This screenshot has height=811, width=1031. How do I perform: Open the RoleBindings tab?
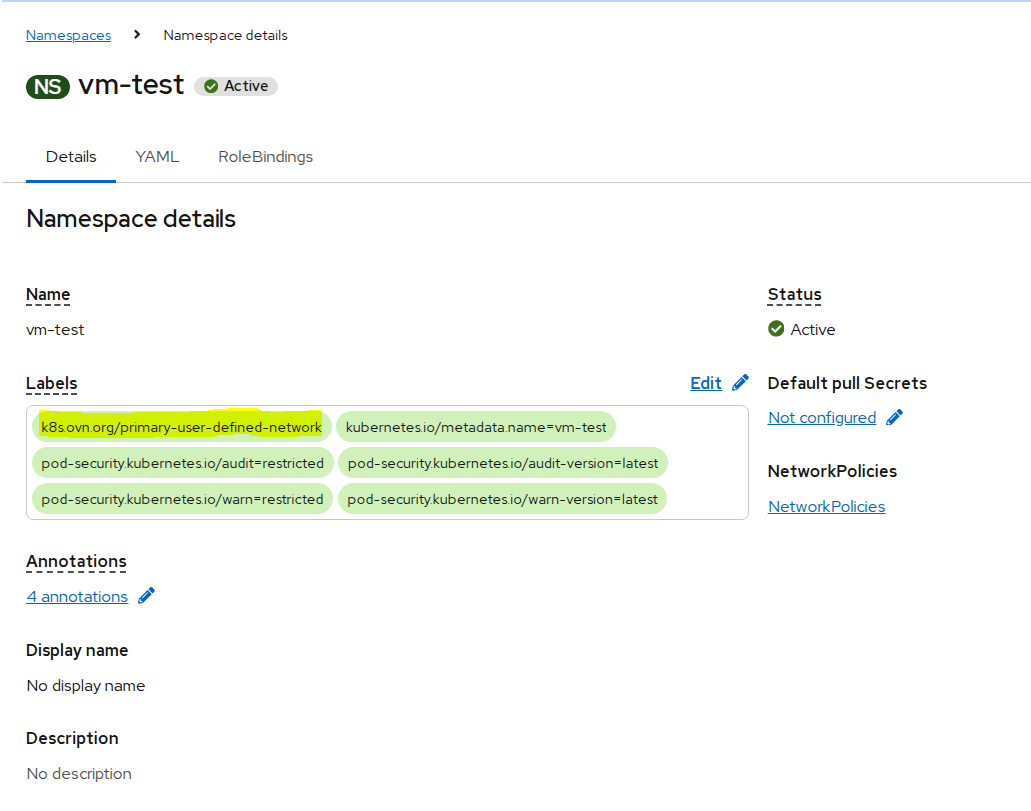tap(265, 157)
